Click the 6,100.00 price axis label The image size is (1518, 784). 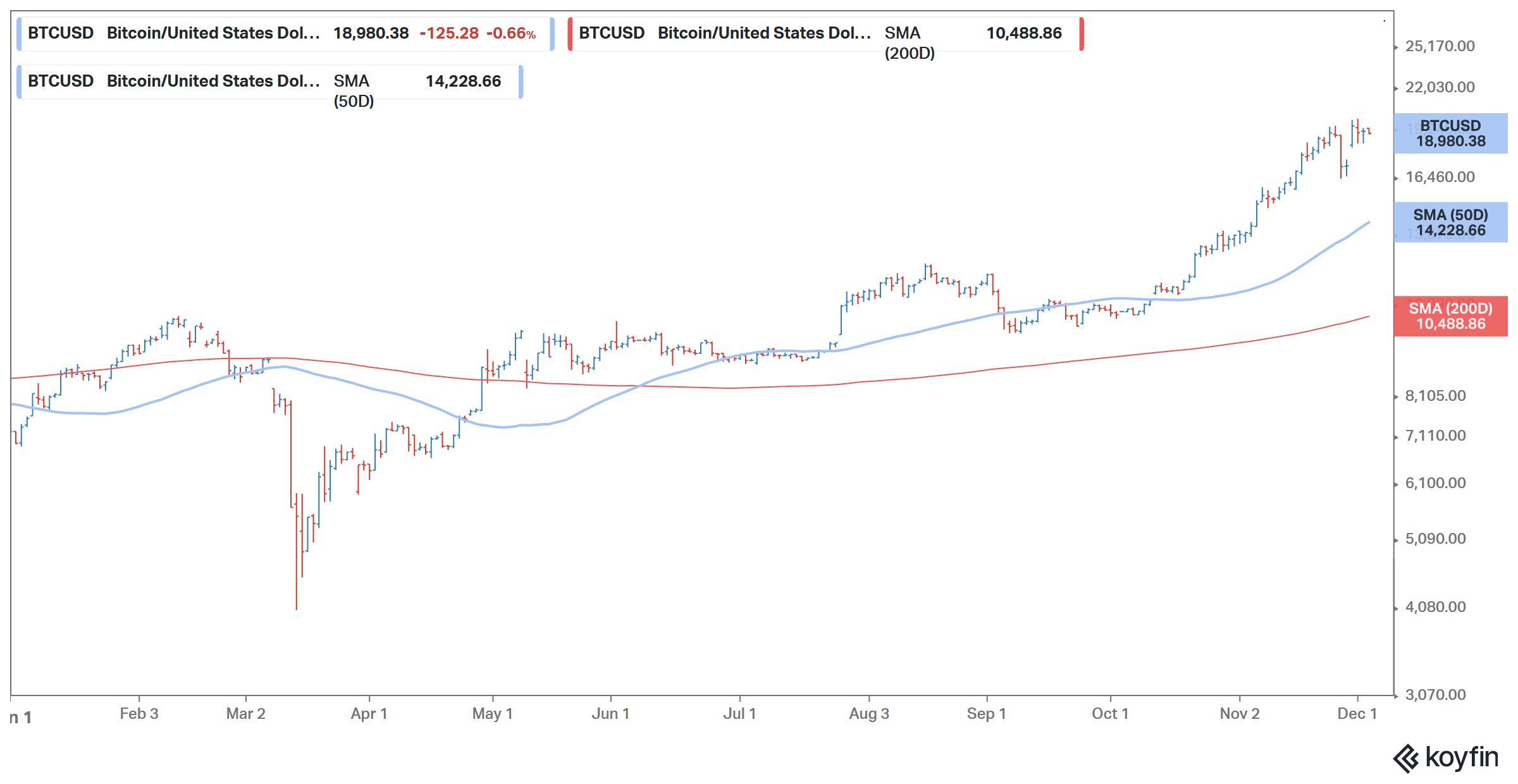[x=1436, y=483]
